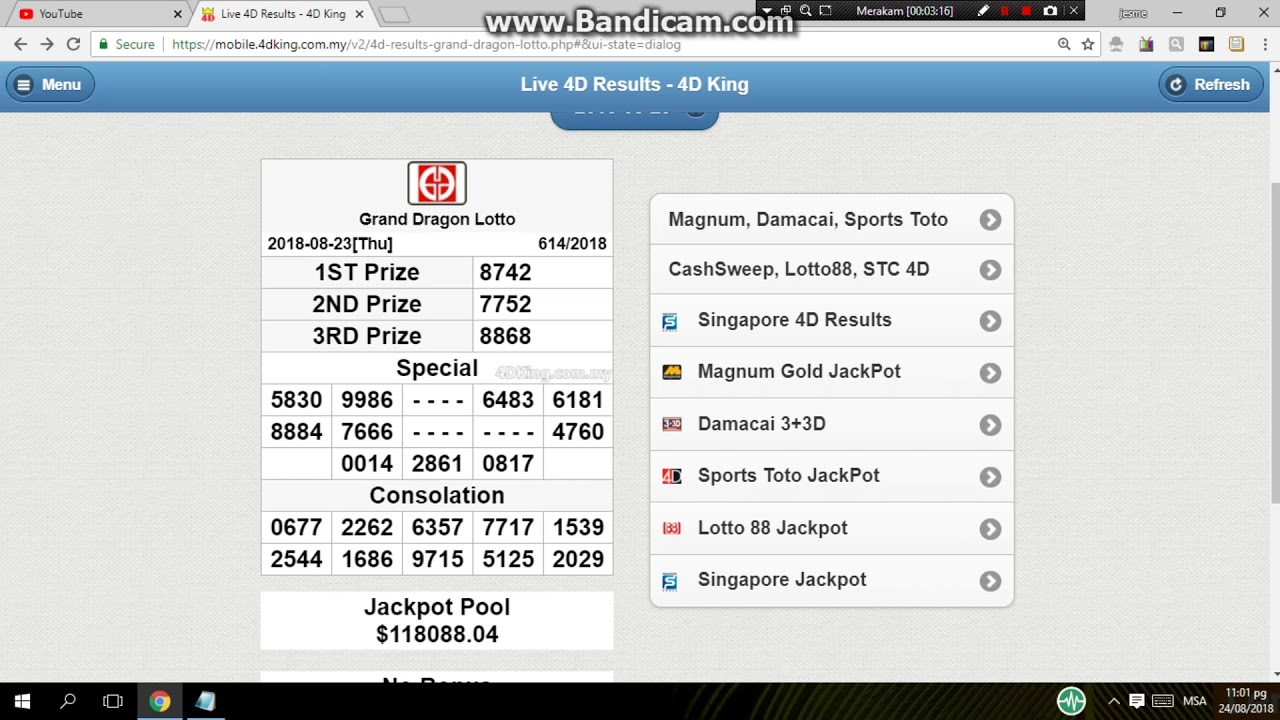Click the Sports Toto 4D logo icon
The width and height of the screenshot is (1280, 720).
pos(672,476)
